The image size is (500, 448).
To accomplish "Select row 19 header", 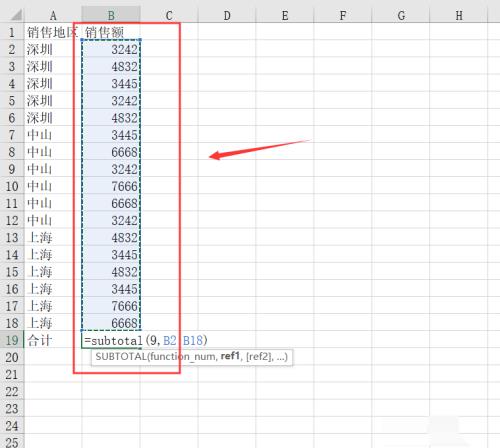I will pyautogui.click(x=12, y=340).
